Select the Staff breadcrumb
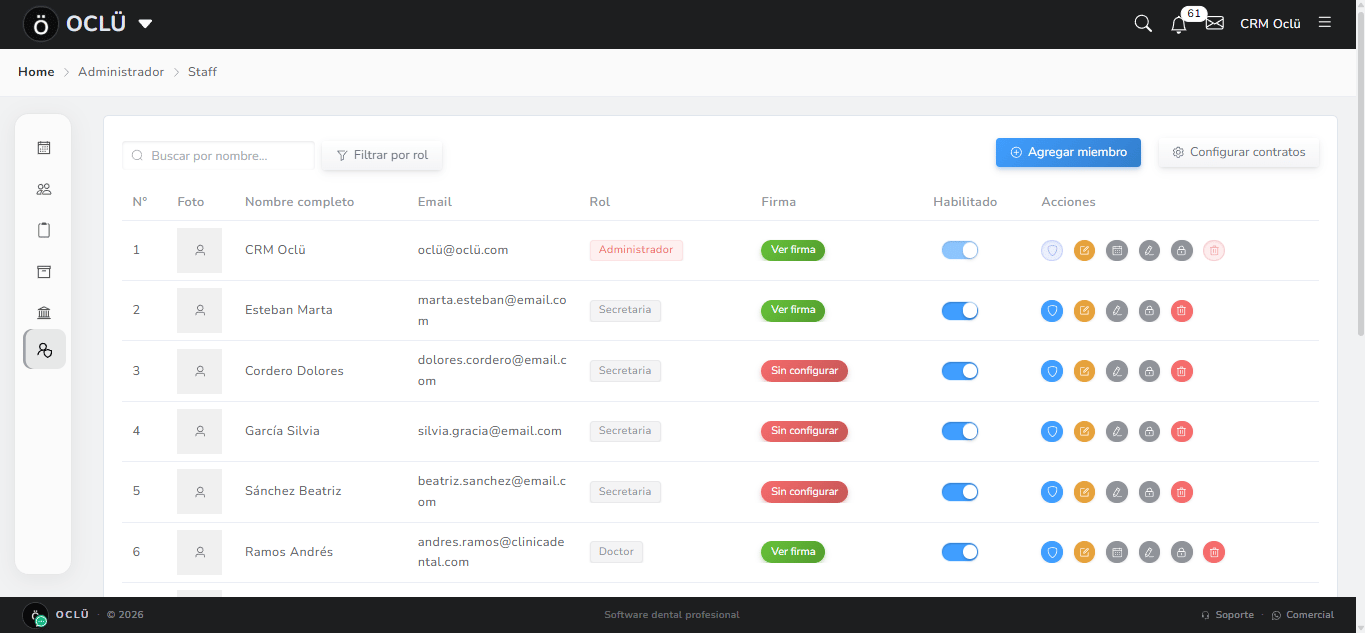 202,72
